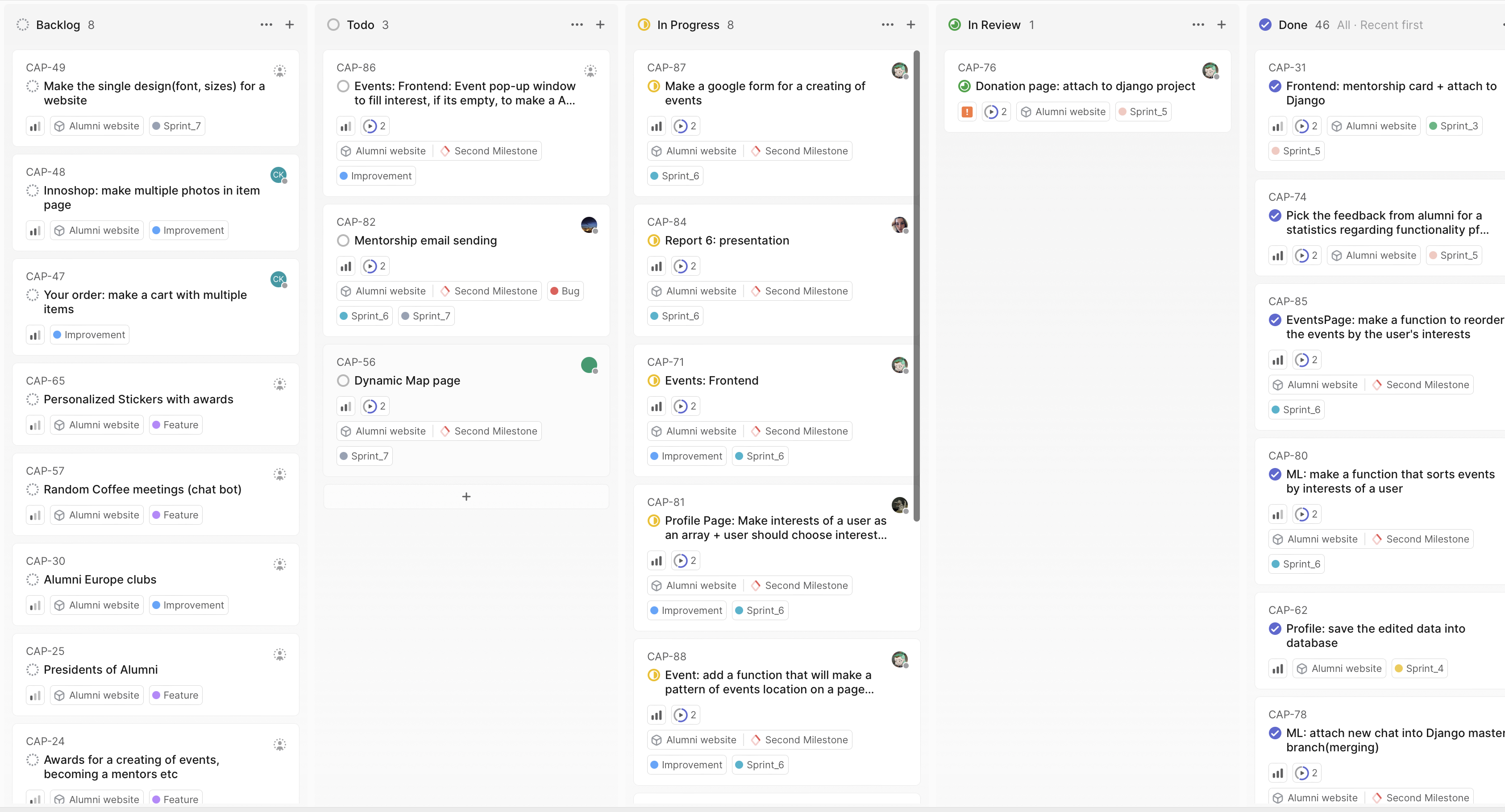Open assignee avatar on CAP-87 card

tap(899, 70)
